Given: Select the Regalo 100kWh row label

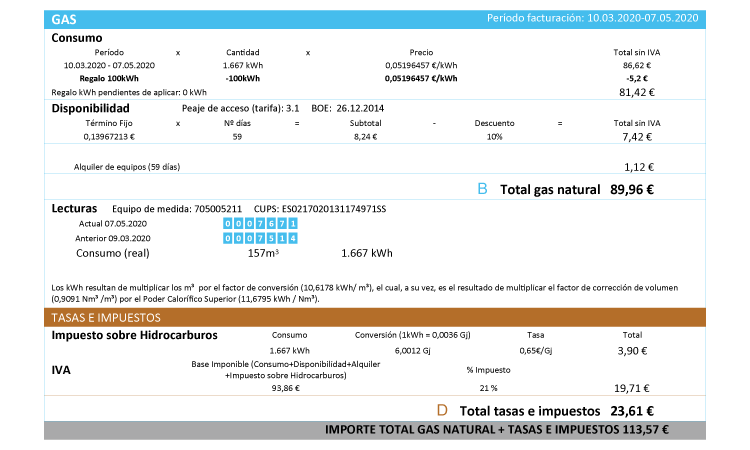Looking at the screenshot, I should tap(109, 77).
